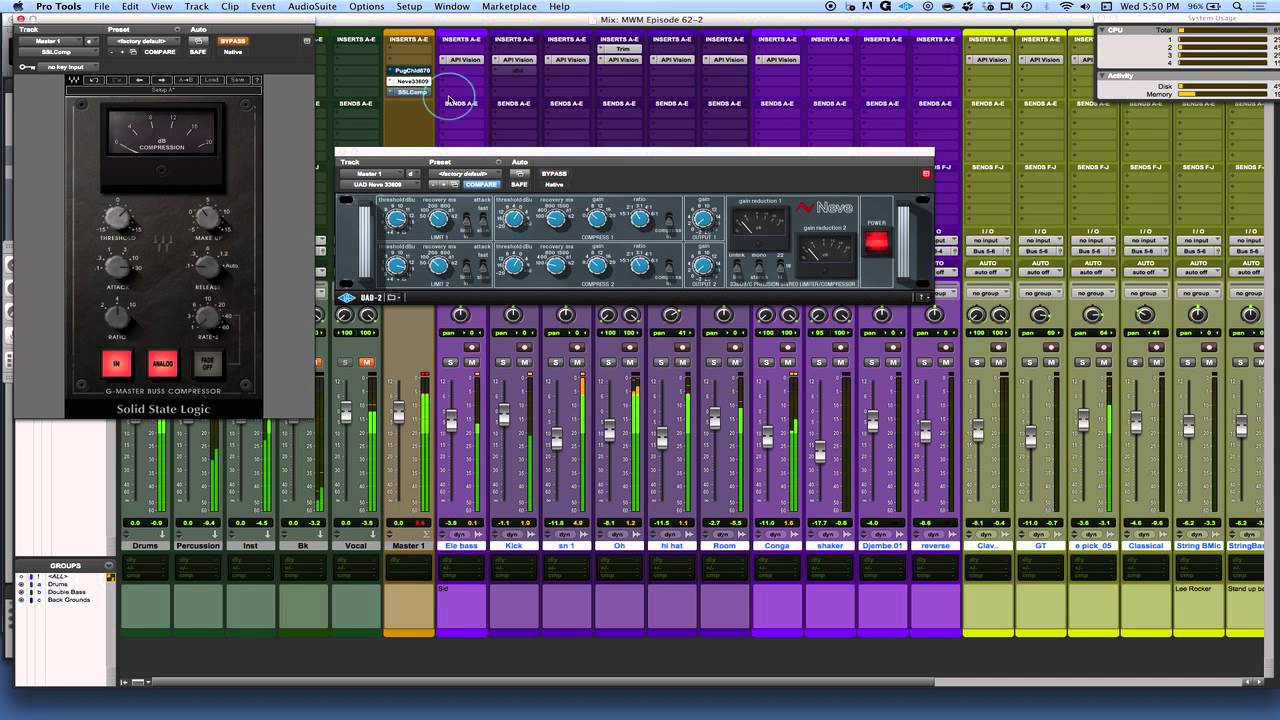The width and height of the screenshot is (1280, 720).
Task: Bypass the SSLComp plugin with orange BYPASS button
Action: click(233, 41)
